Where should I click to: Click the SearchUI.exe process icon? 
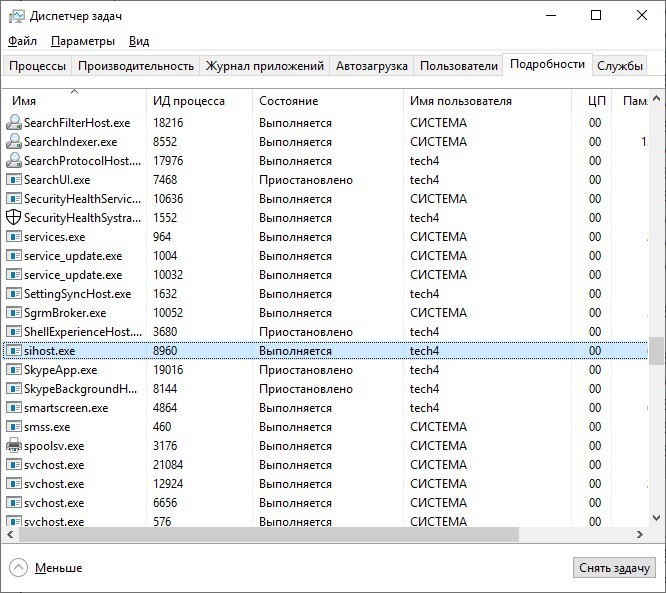14,180
